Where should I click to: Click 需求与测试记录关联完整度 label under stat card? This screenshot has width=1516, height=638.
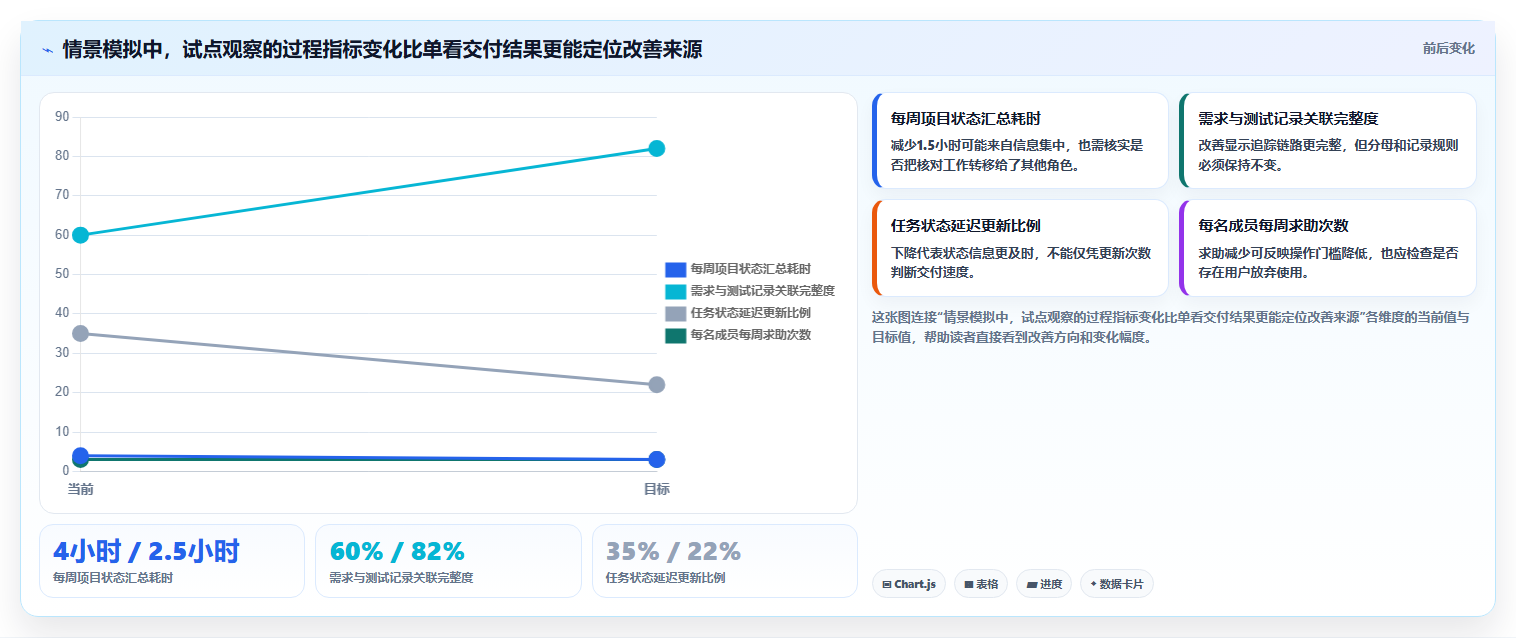pyautogui.click(x=401, y=578)
